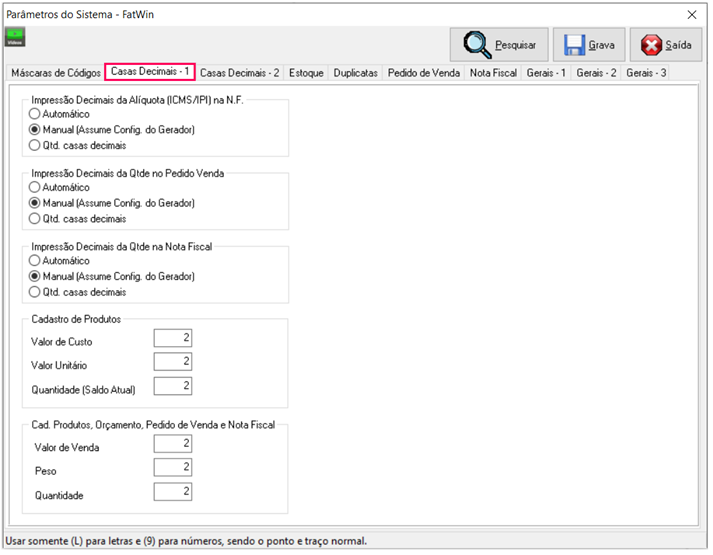Click the green Vídeos icon
The image size is (713, 555).
pos(16,37)
